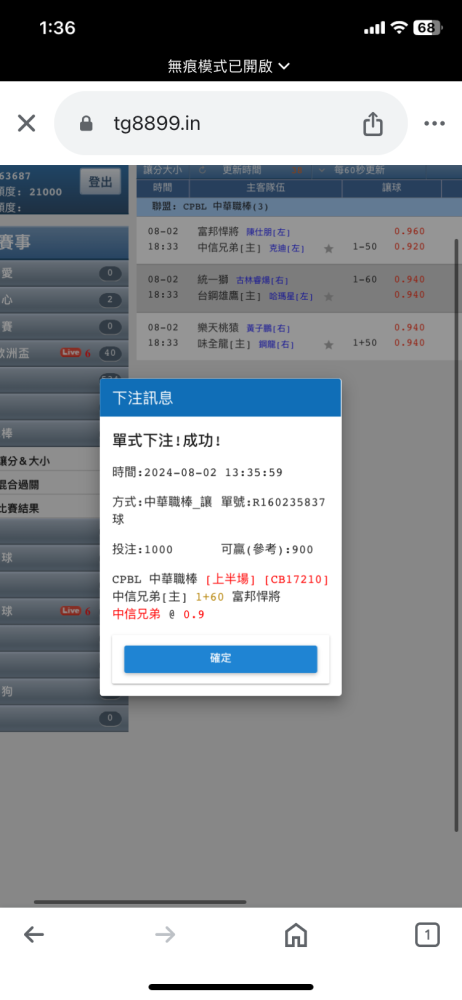462x1000 pixels.
Task: Tap the tg8899.in address field
Action: pos(231,123)
